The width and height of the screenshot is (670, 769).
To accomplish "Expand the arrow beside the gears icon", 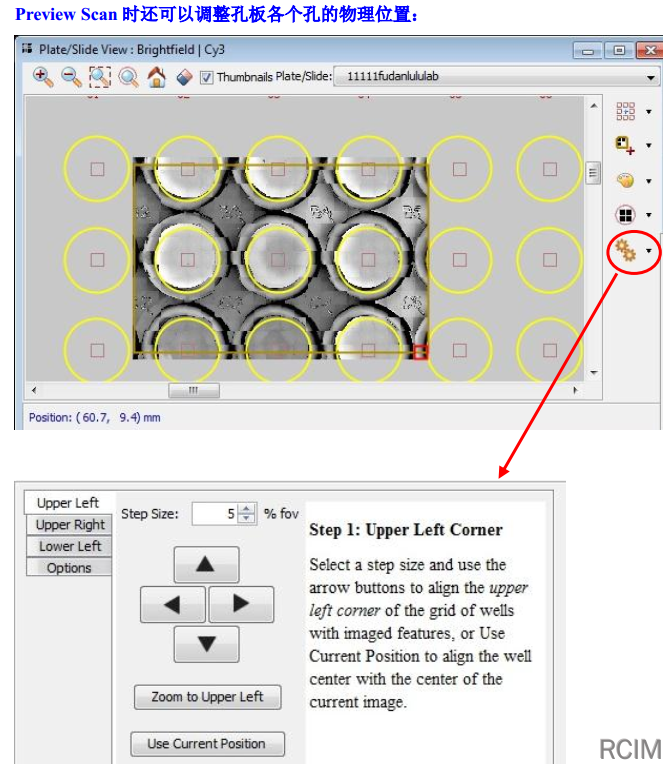I will [x=650, y=251].
